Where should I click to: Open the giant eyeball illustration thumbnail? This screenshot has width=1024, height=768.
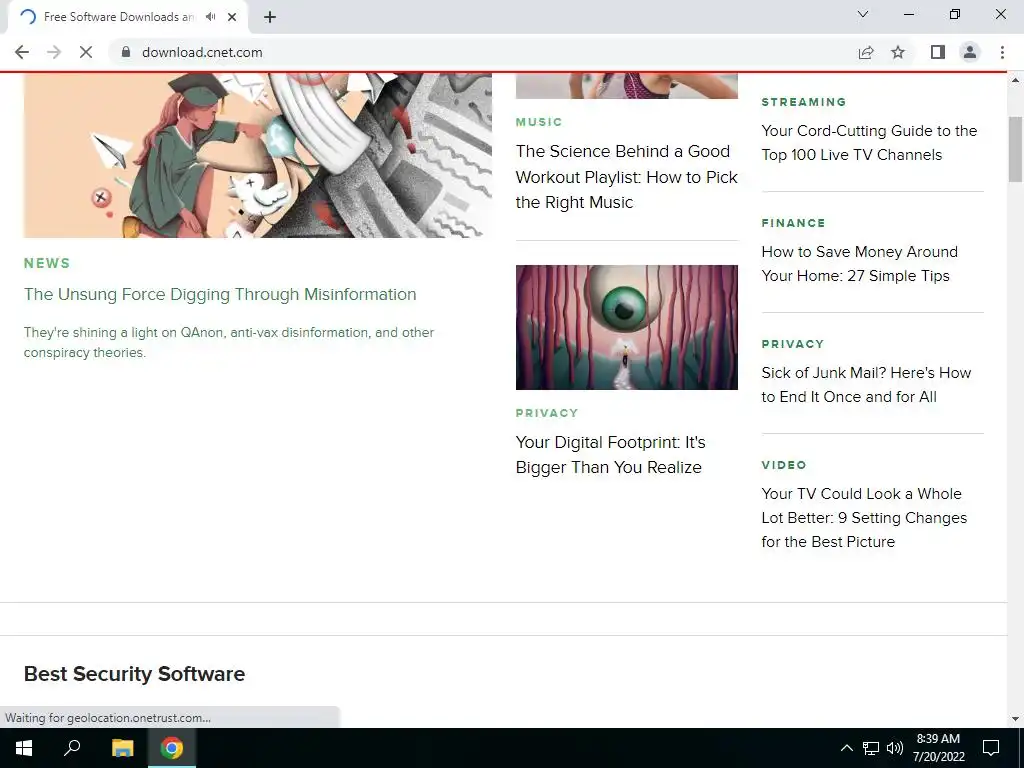pyautogui.click(x=627, y=327)
